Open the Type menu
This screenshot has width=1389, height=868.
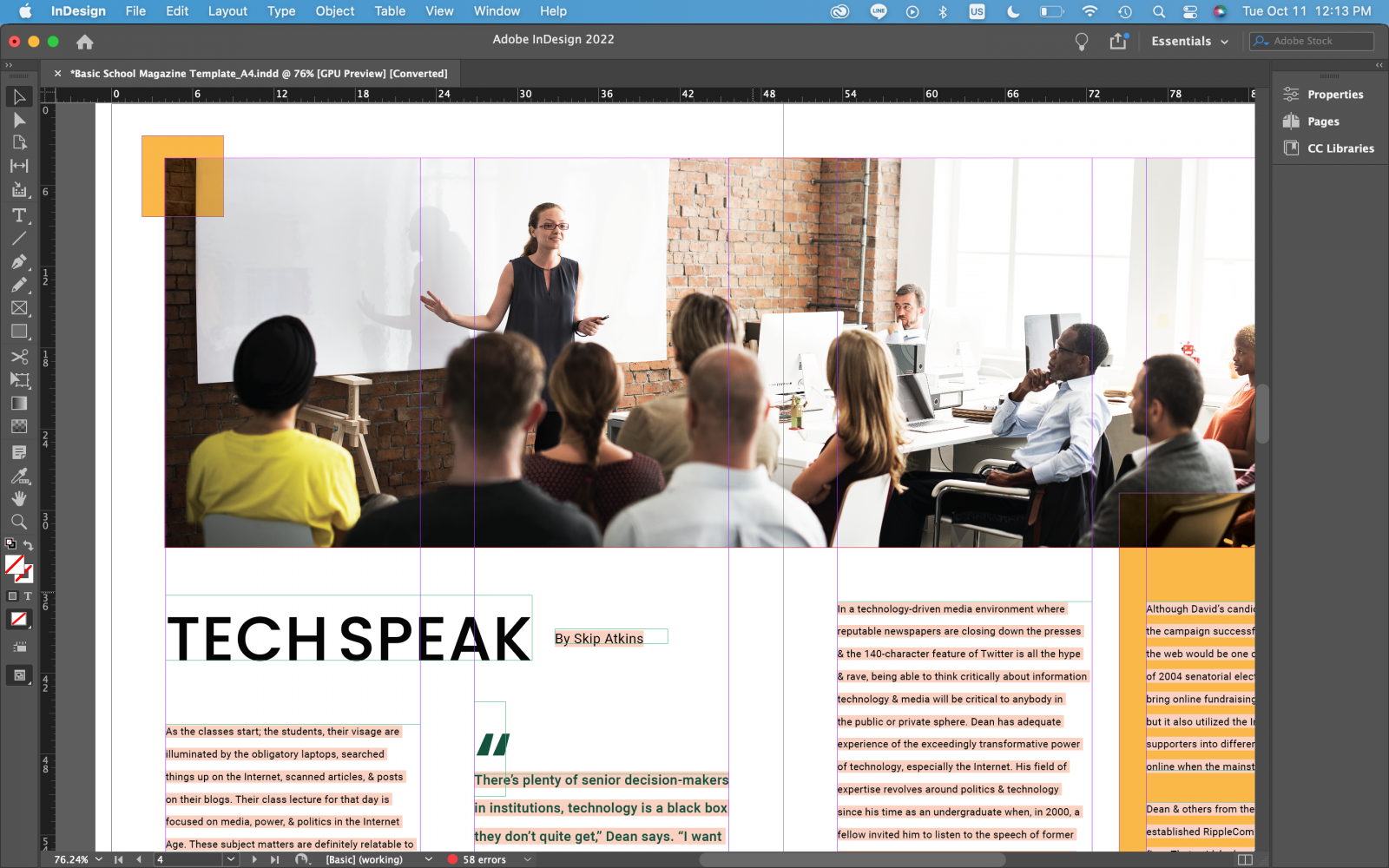pos(281,11)
